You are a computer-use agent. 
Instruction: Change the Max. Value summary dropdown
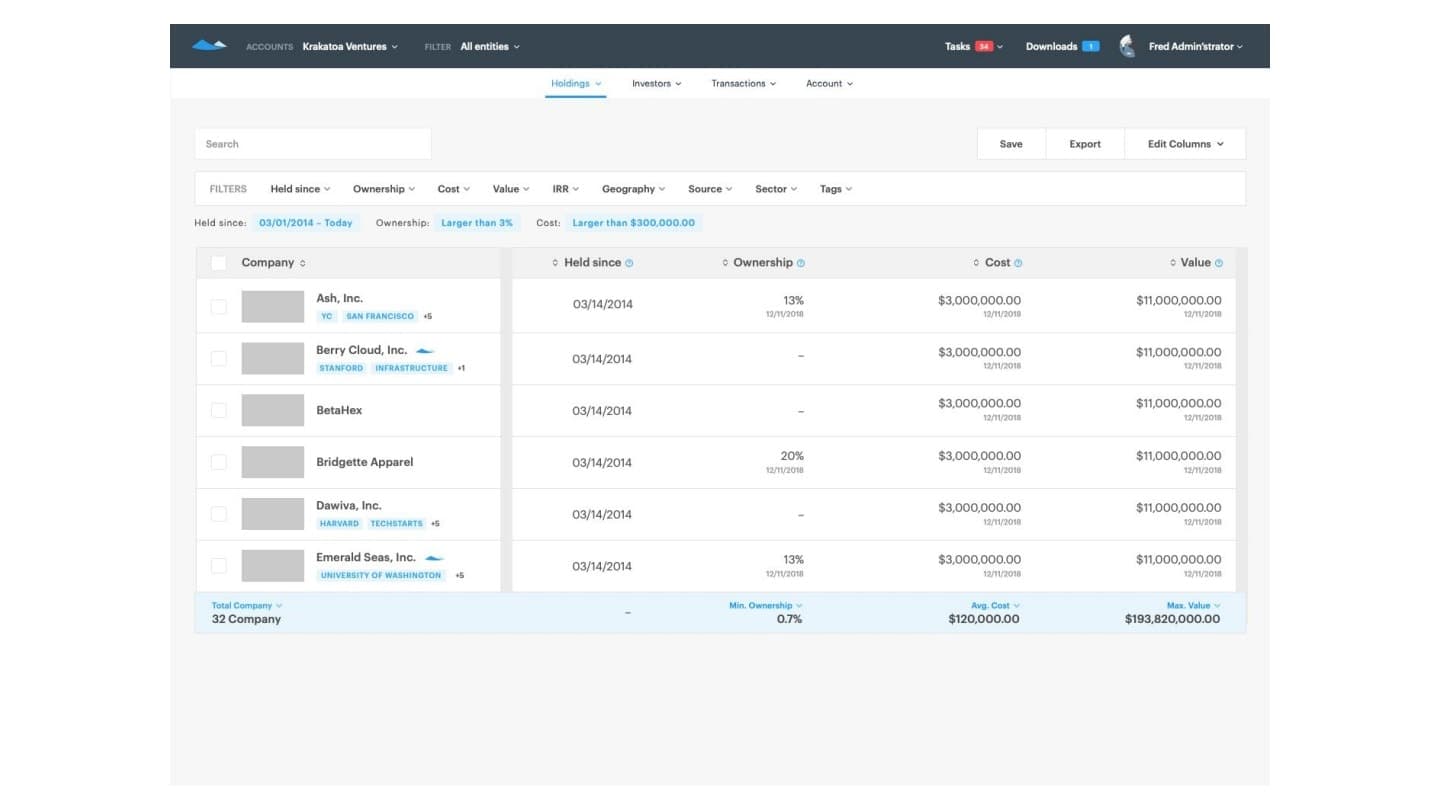tap(1193, 605)
